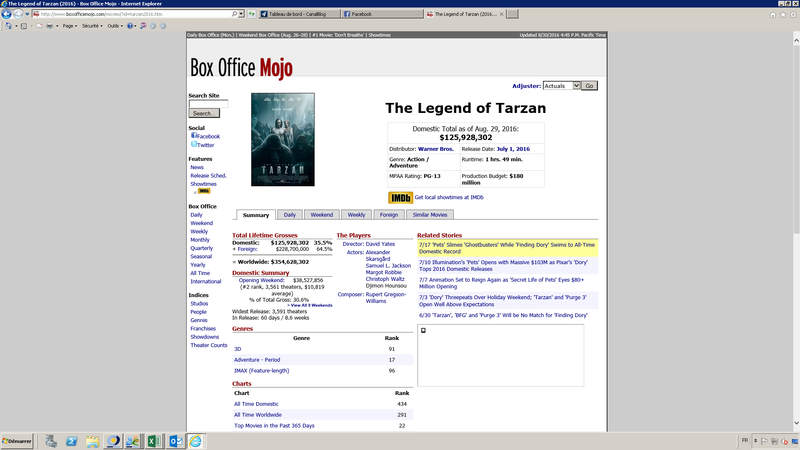
Task: Open the Home icon in IE command bar
Action: [9, 26]
